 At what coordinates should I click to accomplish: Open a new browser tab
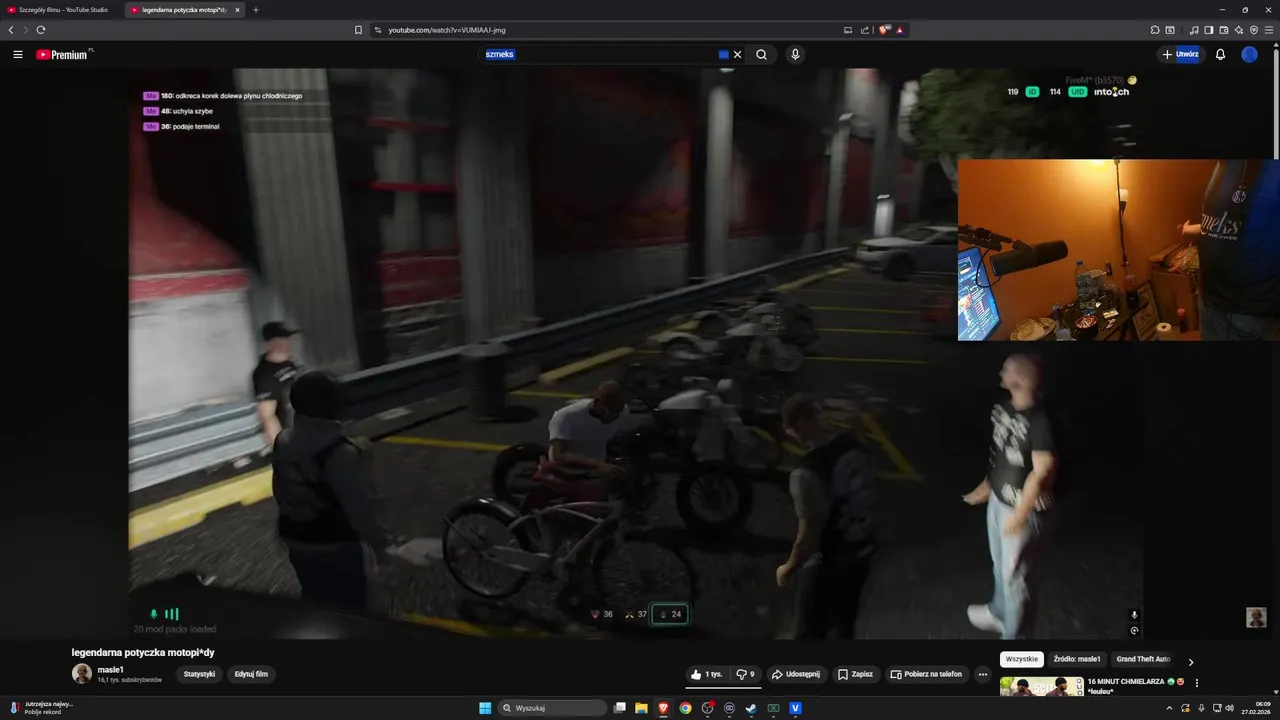[256, 10]
